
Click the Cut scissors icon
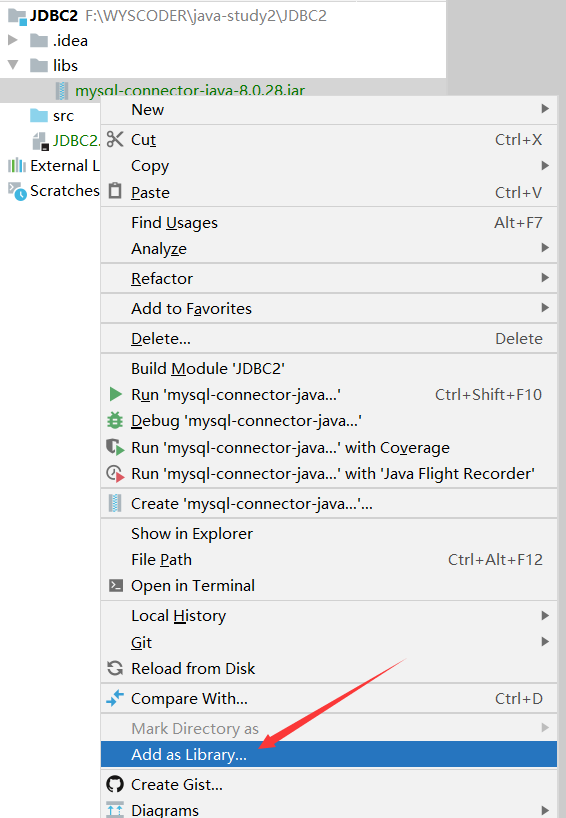115,139
